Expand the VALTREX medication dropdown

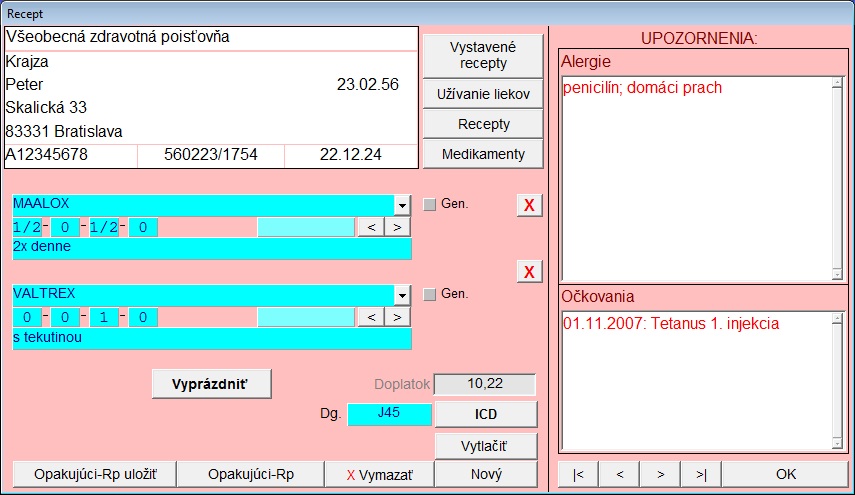click(402, 295)
